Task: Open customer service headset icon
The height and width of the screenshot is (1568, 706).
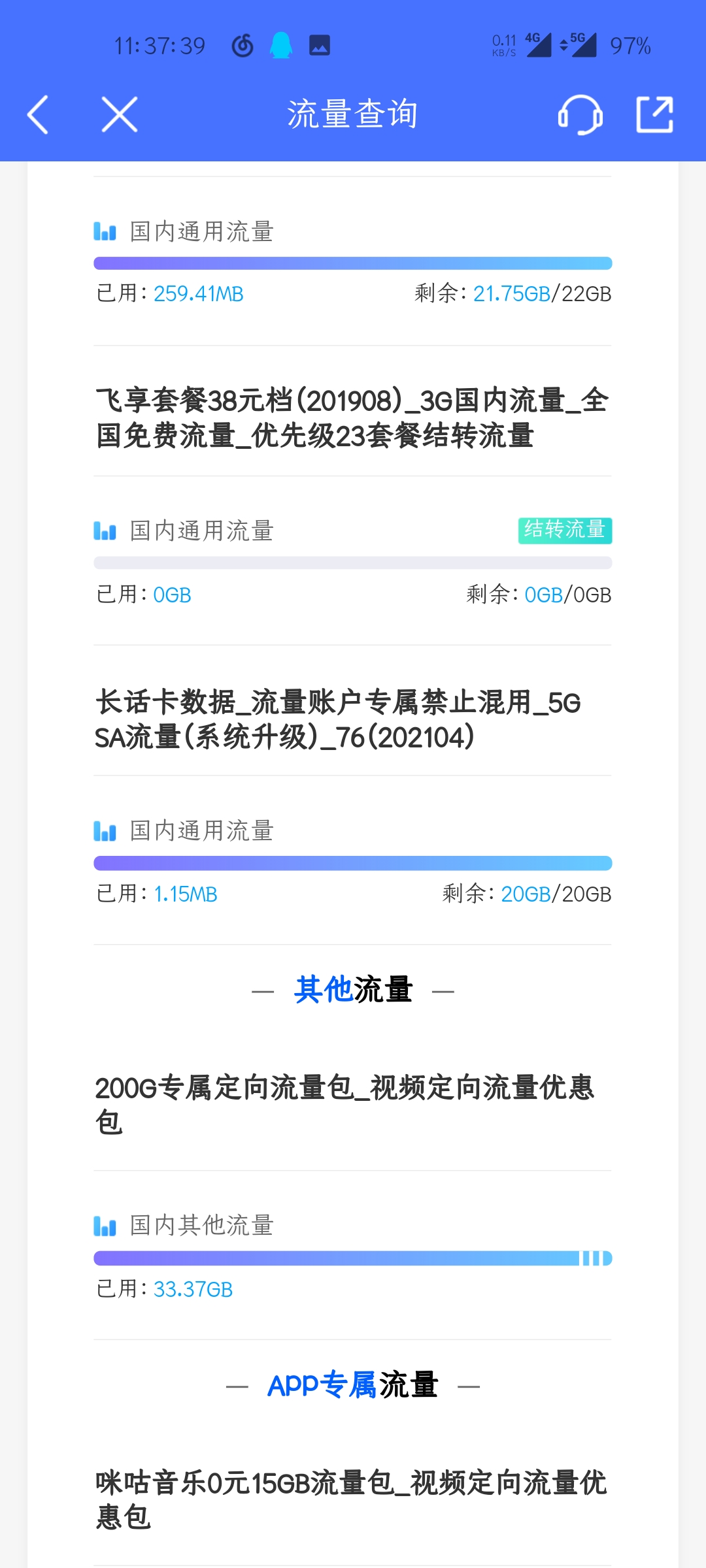Action: coord(580,115)
